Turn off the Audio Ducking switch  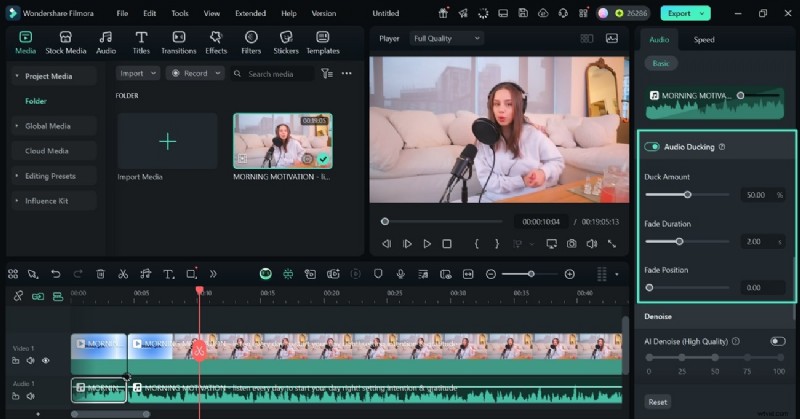[652, 146]
